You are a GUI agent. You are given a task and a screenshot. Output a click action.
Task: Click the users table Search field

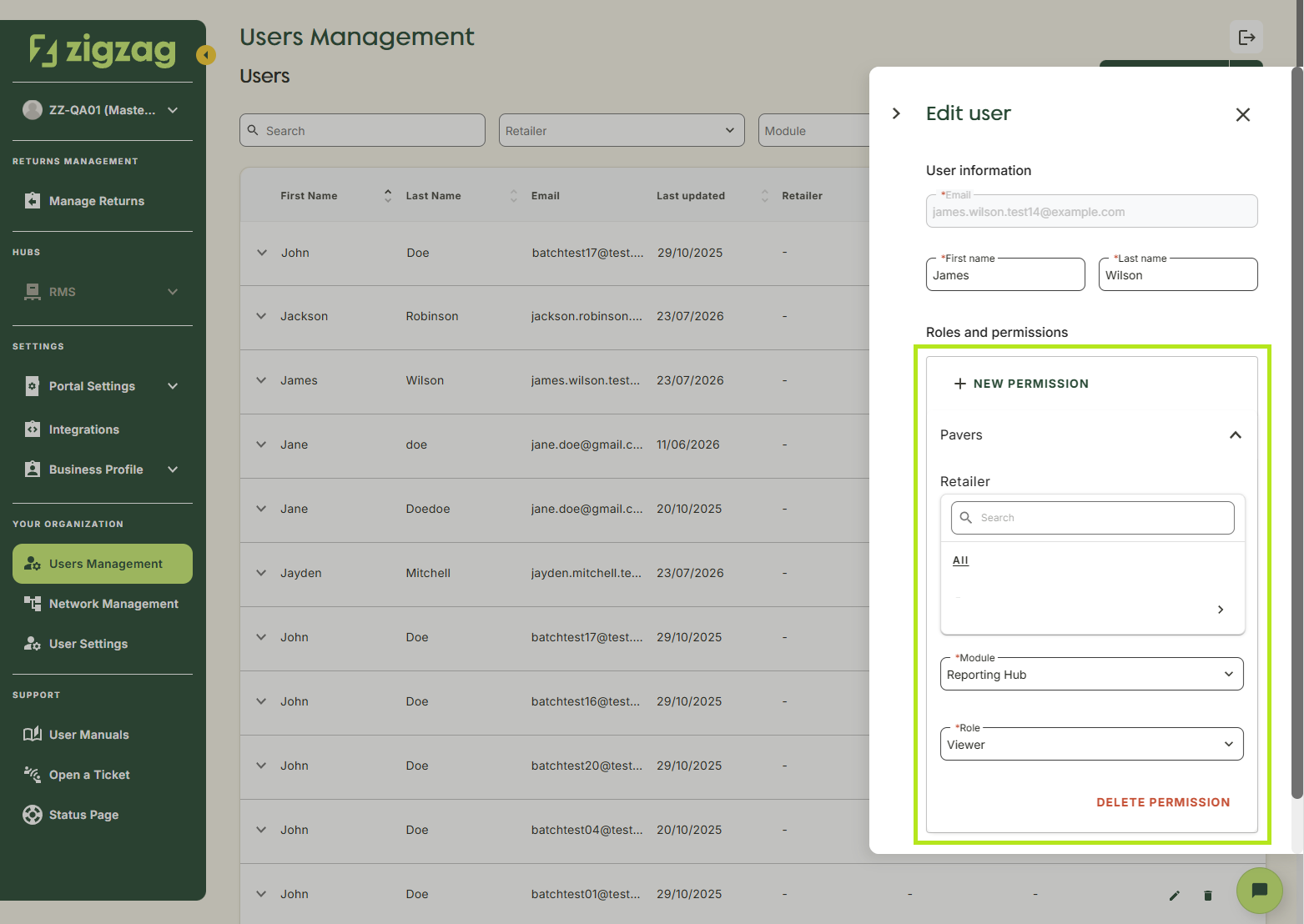point(362,130)
